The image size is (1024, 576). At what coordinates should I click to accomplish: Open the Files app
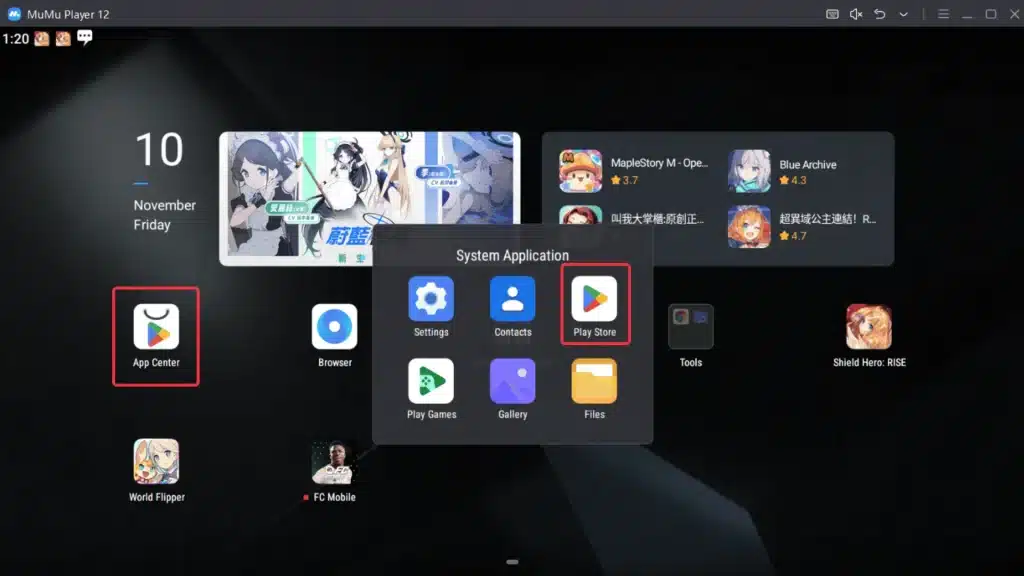point(594,381)
